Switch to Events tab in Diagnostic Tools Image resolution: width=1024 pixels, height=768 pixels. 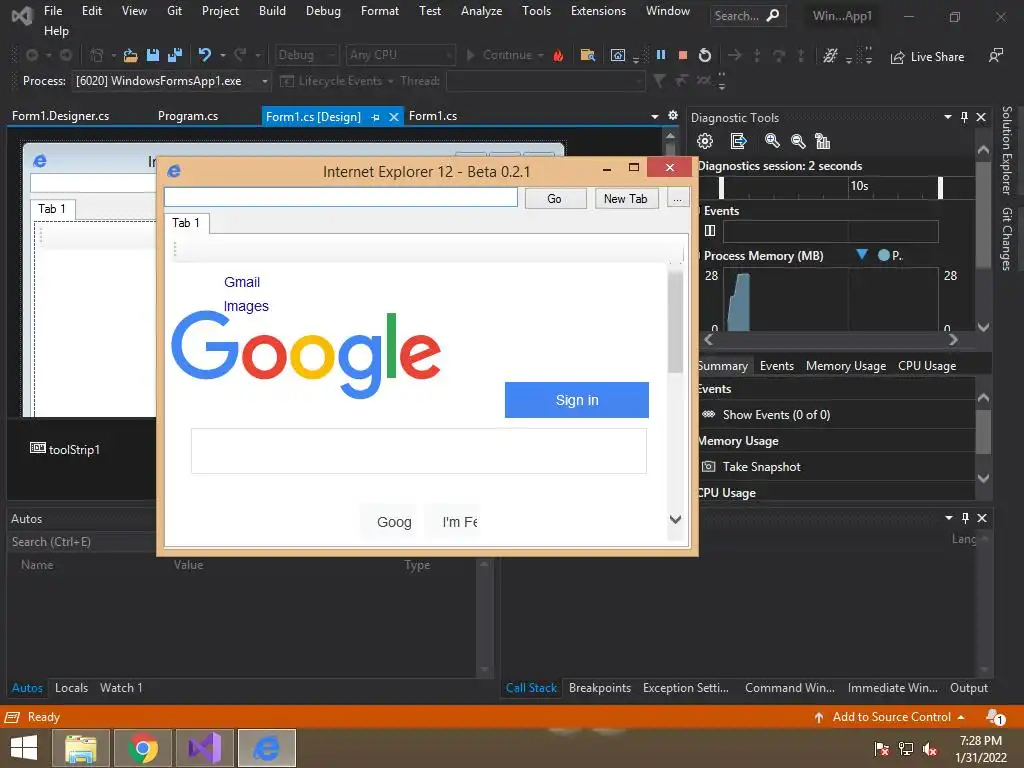tap(776, 366)
